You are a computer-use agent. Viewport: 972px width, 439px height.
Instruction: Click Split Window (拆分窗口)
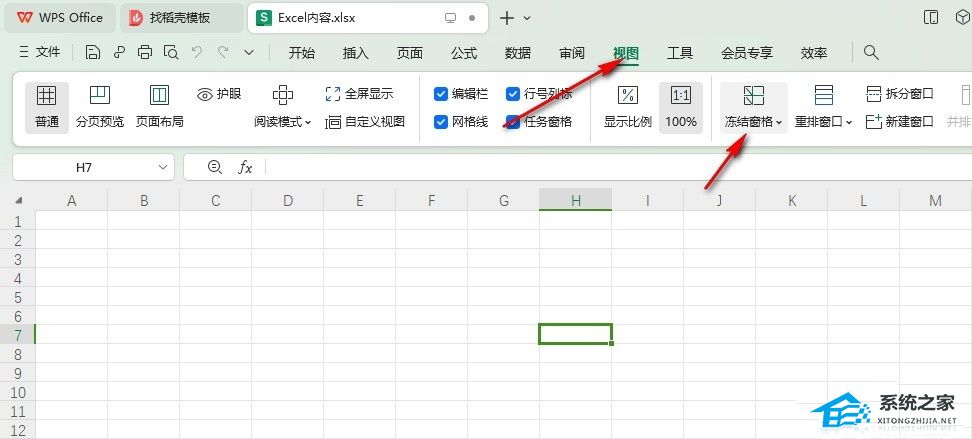[x=899, y=94]
